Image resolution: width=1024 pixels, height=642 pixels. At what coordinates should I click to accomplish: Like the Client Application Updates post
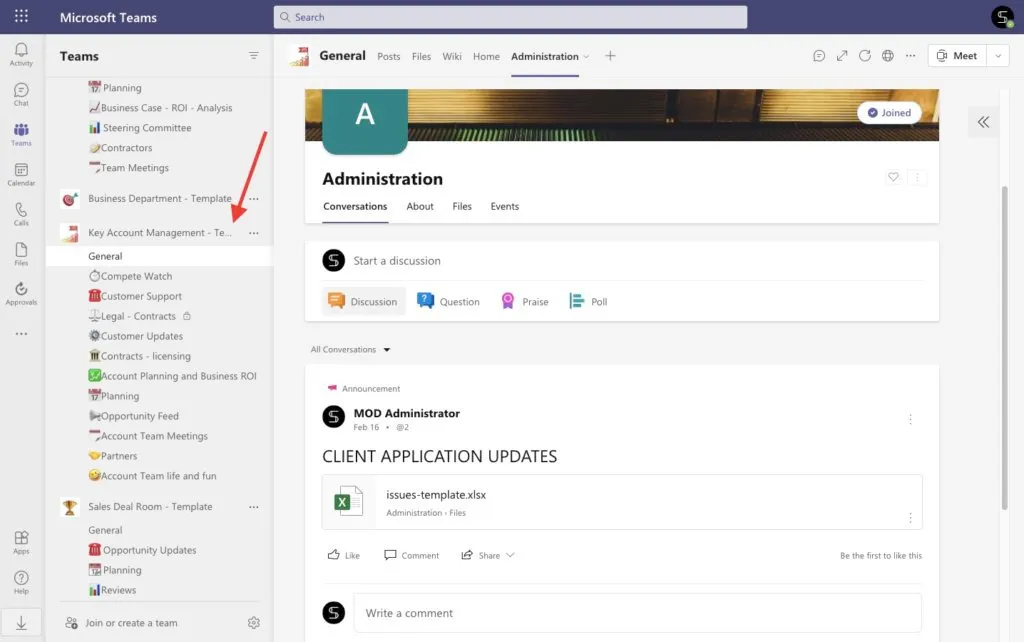coord(344,555)
